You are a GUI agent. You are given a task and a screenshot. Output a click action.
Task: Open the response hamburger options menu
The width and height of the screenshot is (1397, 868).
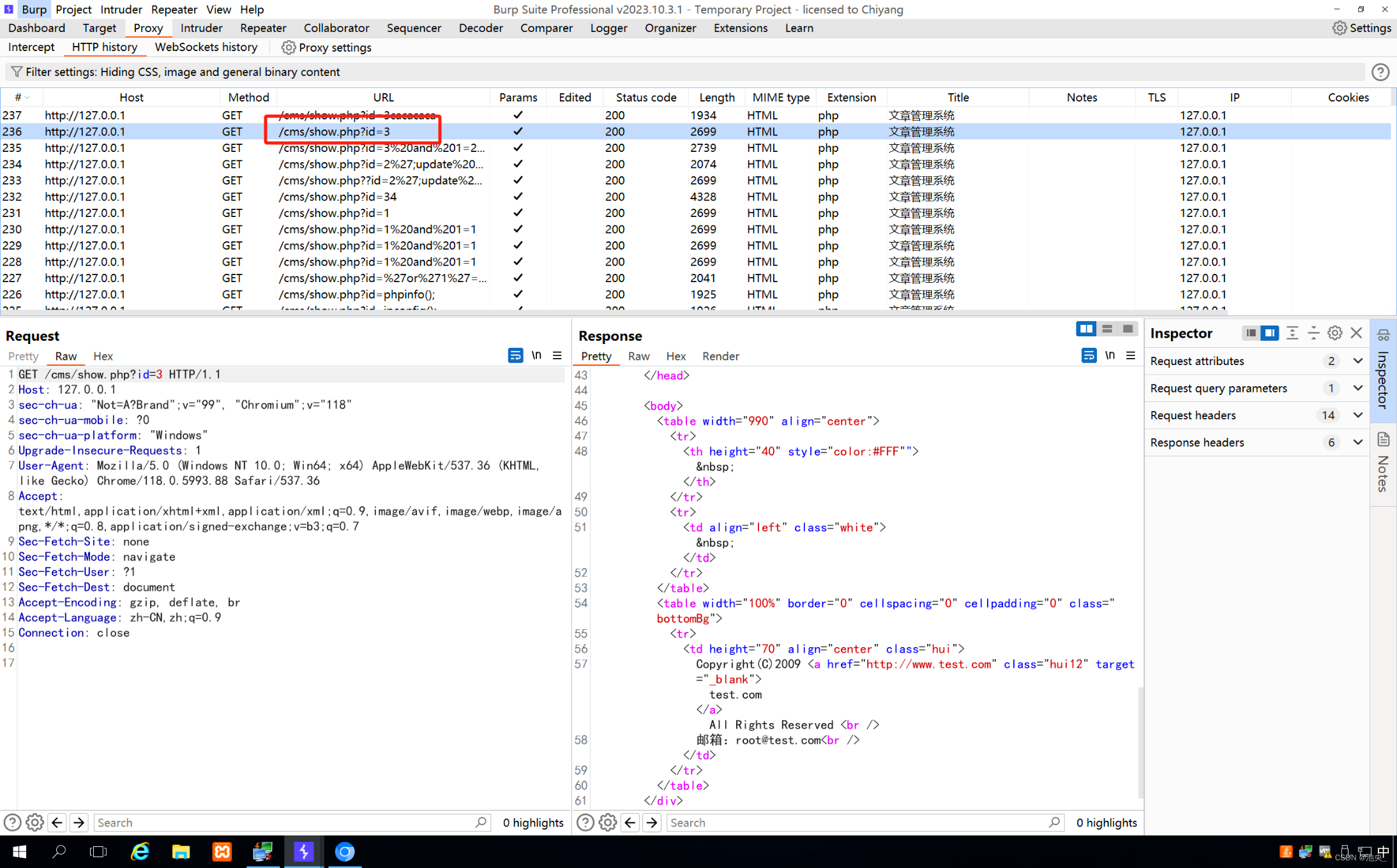pyautogui.click(x=1131, y=355)
